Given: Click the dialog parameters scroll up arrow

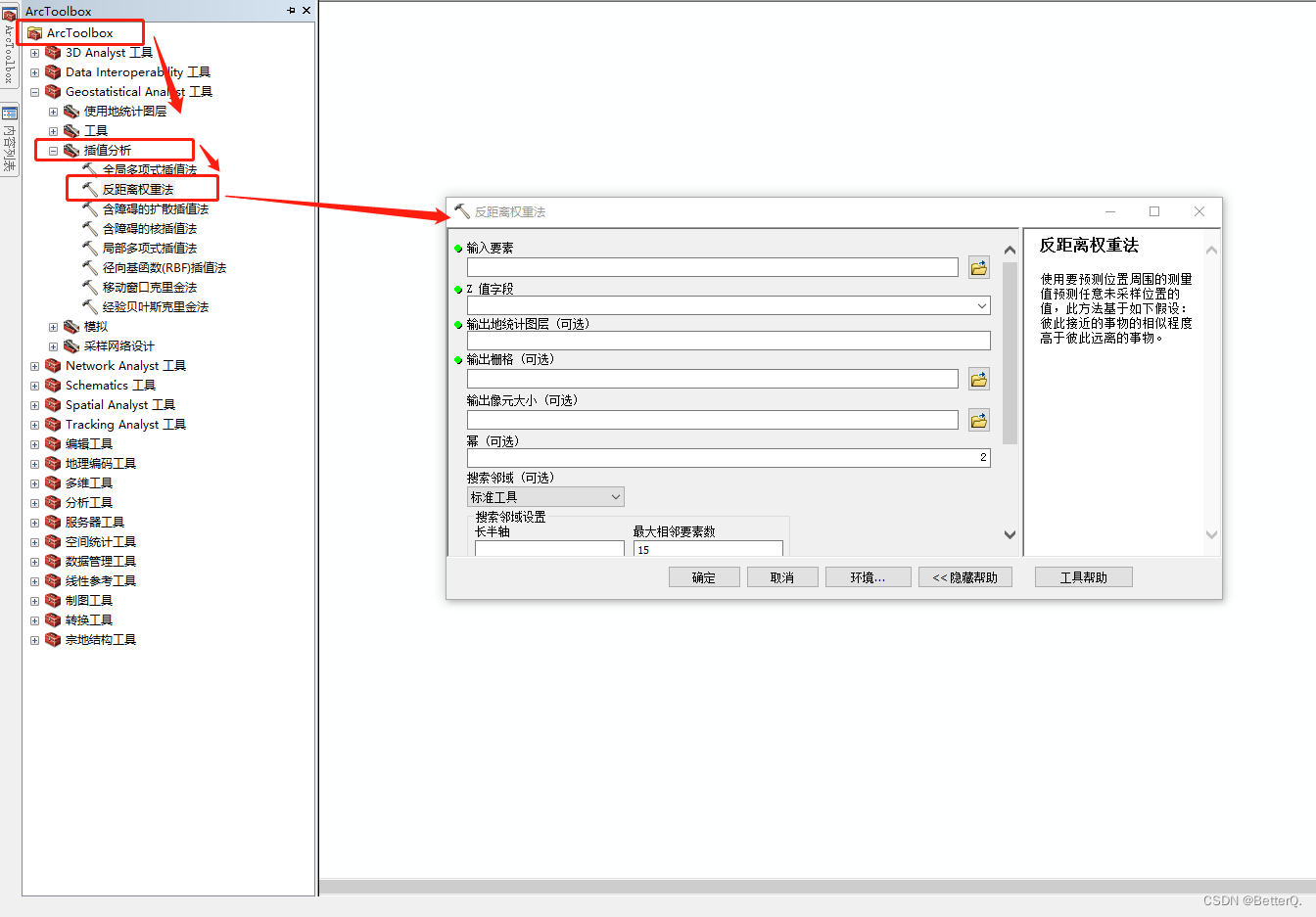Looking at the screenshot, I should click(1010, 252).
